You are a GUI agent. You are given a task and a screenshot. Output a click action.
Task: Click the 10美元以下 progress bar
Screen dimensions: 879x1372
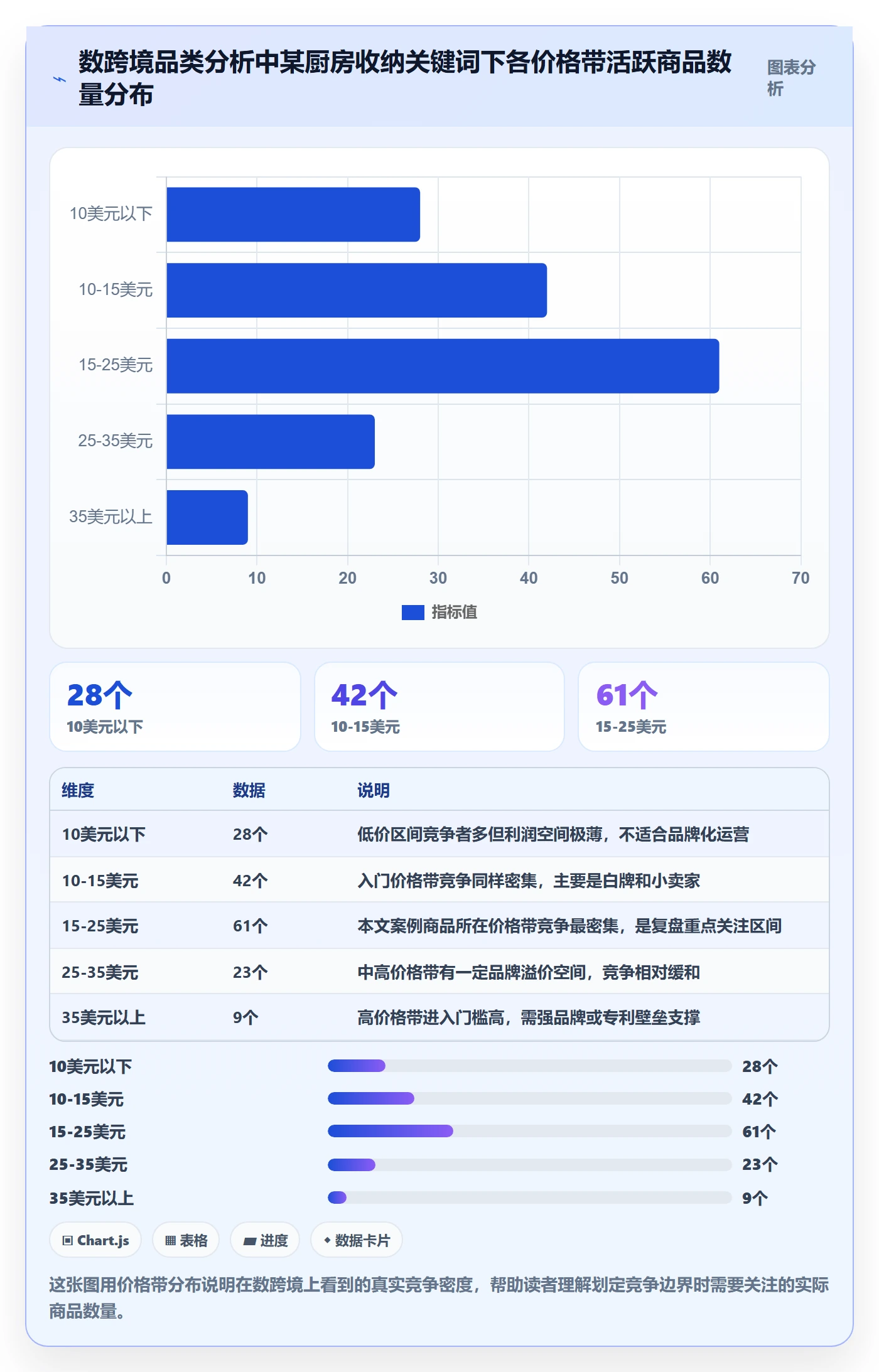530,1066
